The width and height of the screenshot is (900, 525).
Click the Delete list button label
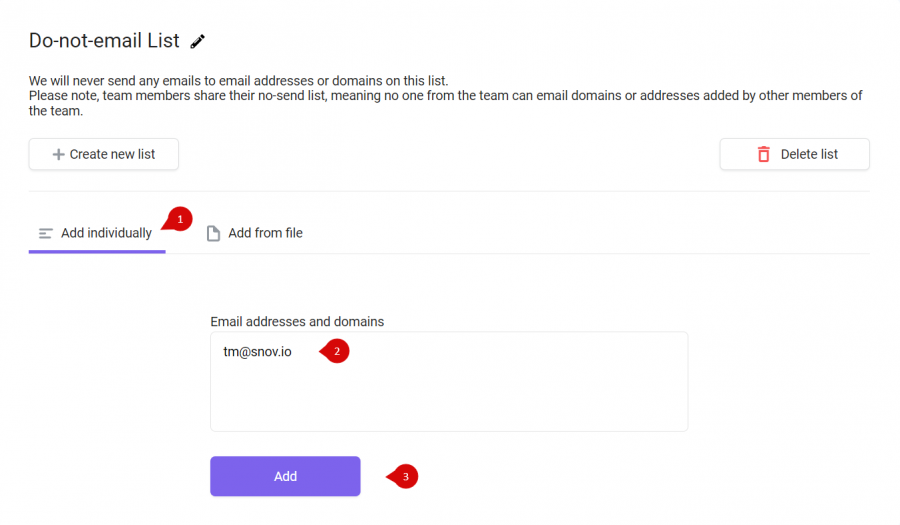pos(809,154)
